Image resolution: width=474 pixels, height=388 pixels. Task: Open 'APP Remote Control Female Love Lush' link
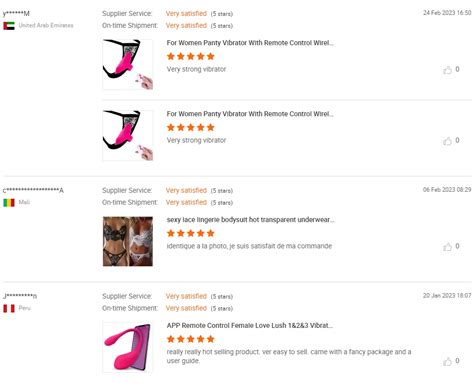[x=250, y=326]
